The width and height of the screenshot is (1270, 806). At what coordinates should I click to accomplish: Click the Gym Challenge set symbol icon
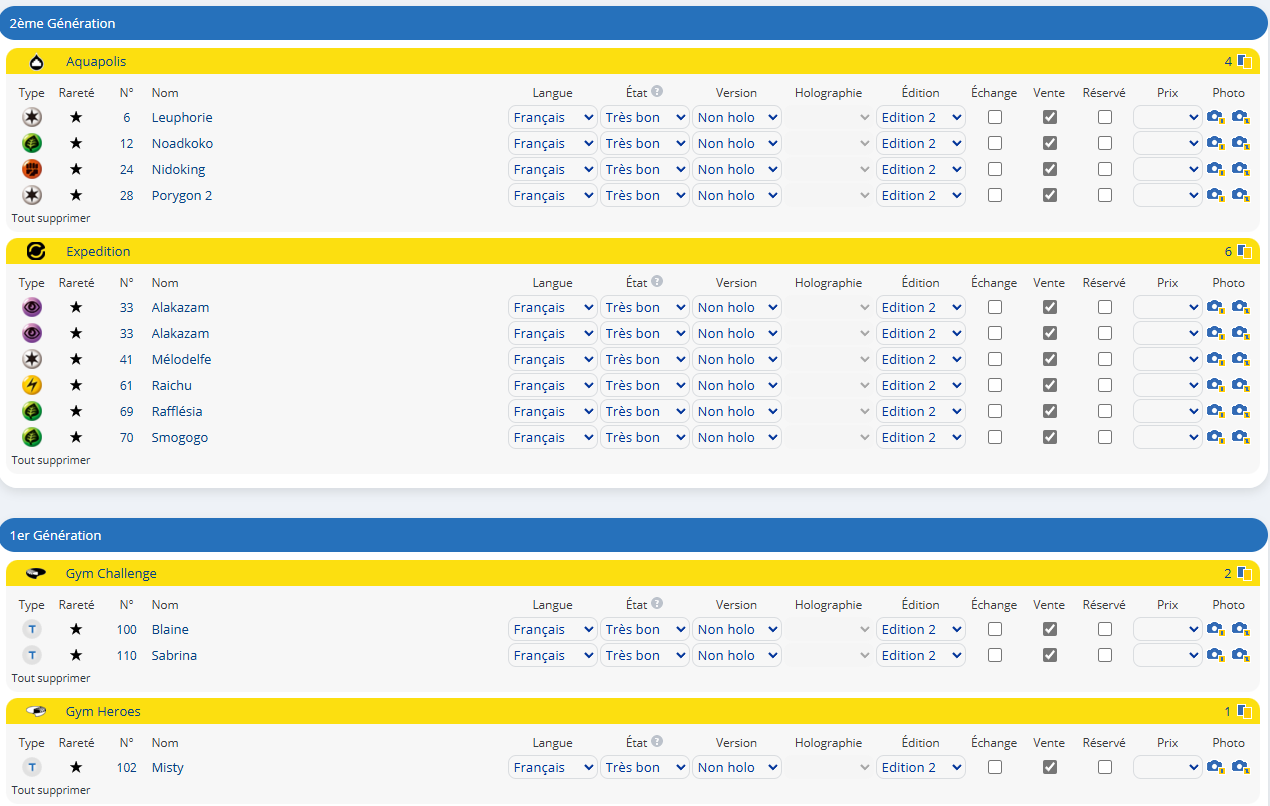pyautogui.click(x=37, y=573)
